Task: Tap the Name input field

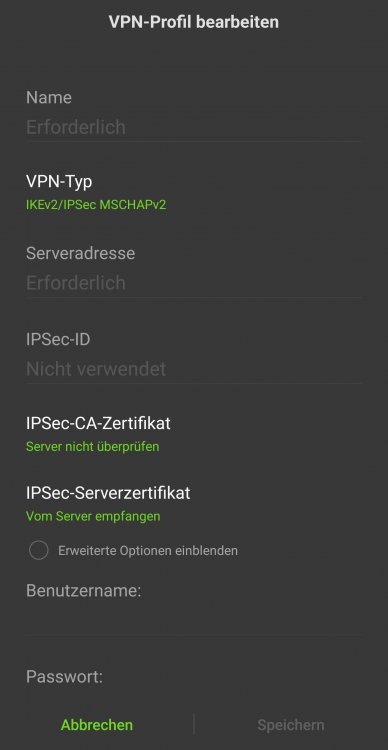Action: click(194, 128)
